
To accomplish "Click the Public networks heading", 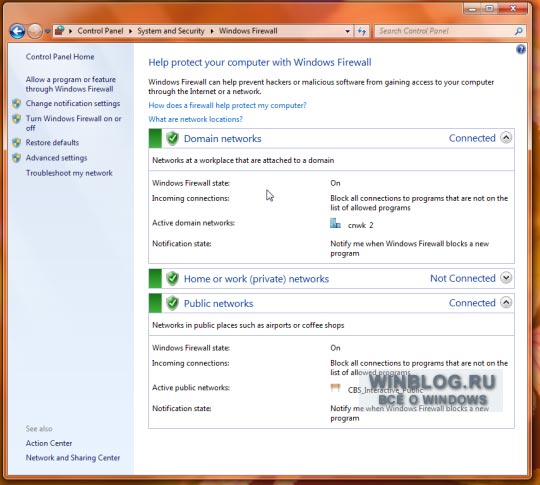I will coord(218,303).
